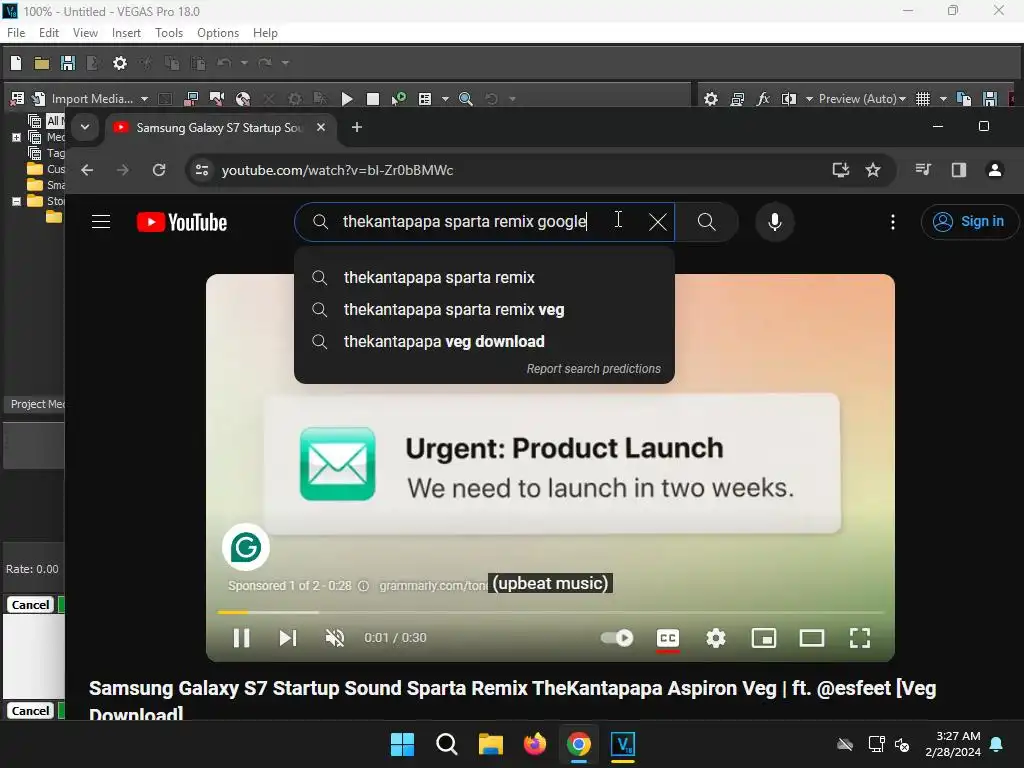
Task: Open the Import Media dropdown arrow
Action: 144,99
